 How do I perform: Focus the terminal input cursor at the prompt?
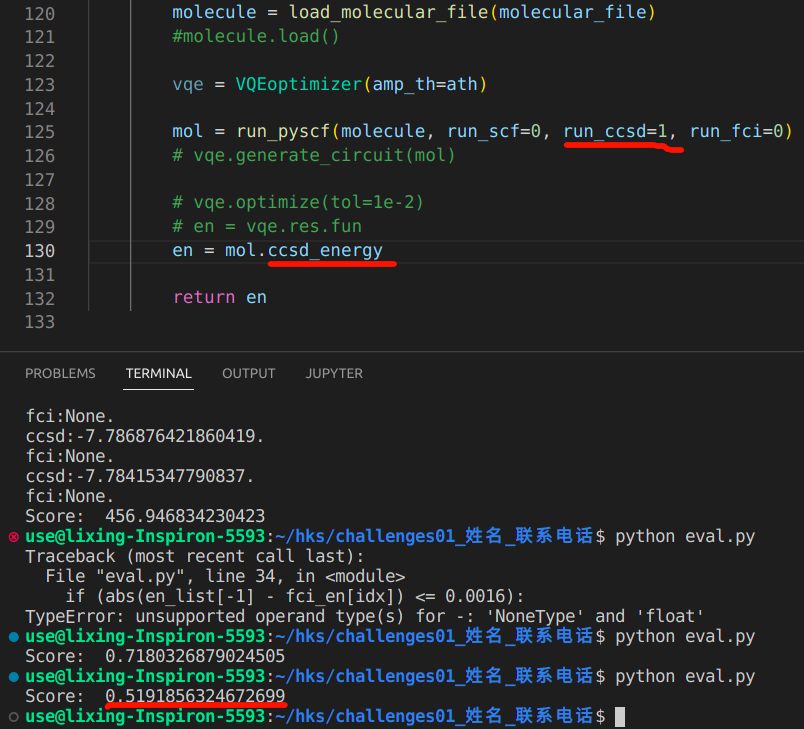pos(620,716)
